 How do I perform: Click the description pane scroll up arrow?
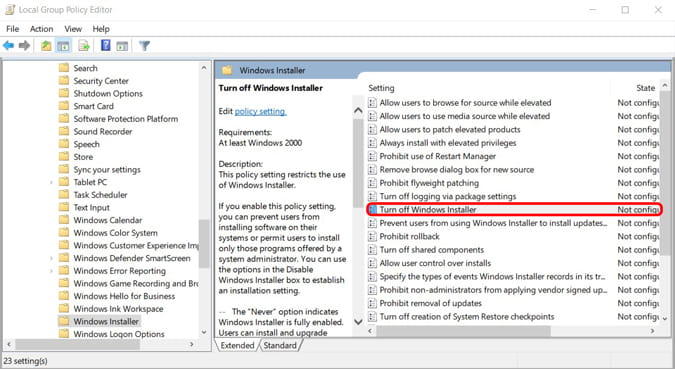coord(358,111)
